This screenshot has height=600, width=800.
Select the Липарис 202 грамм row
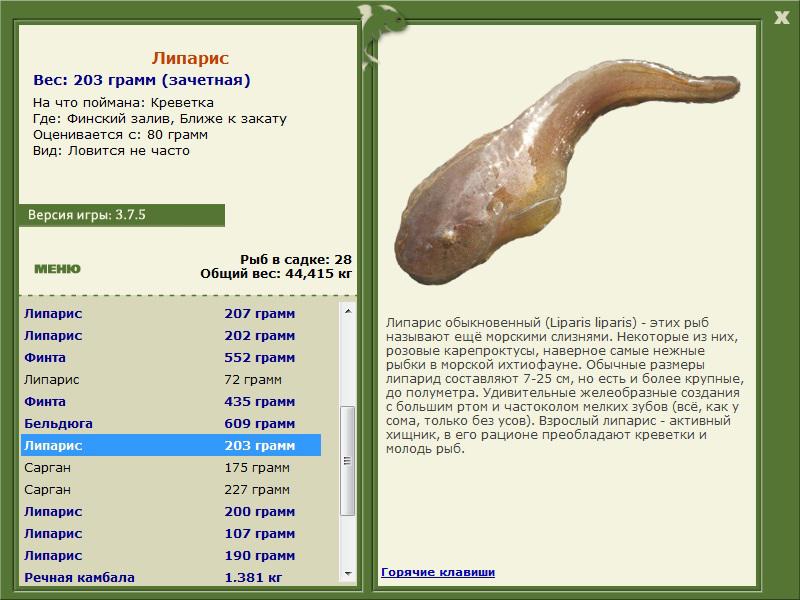pyautogui.click(x=171, y=336)
